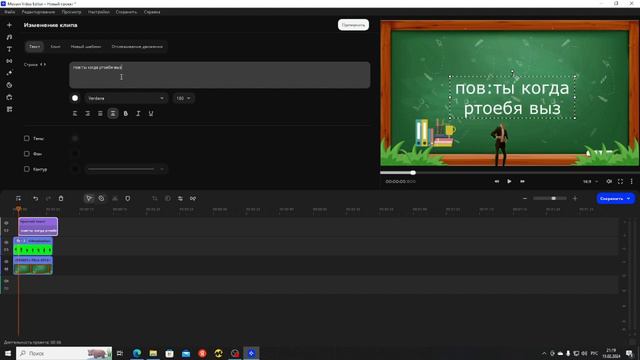Expand the Сохранить button dropdown arrow
This screenshot has width=640, height=360.
click(629, 198)
